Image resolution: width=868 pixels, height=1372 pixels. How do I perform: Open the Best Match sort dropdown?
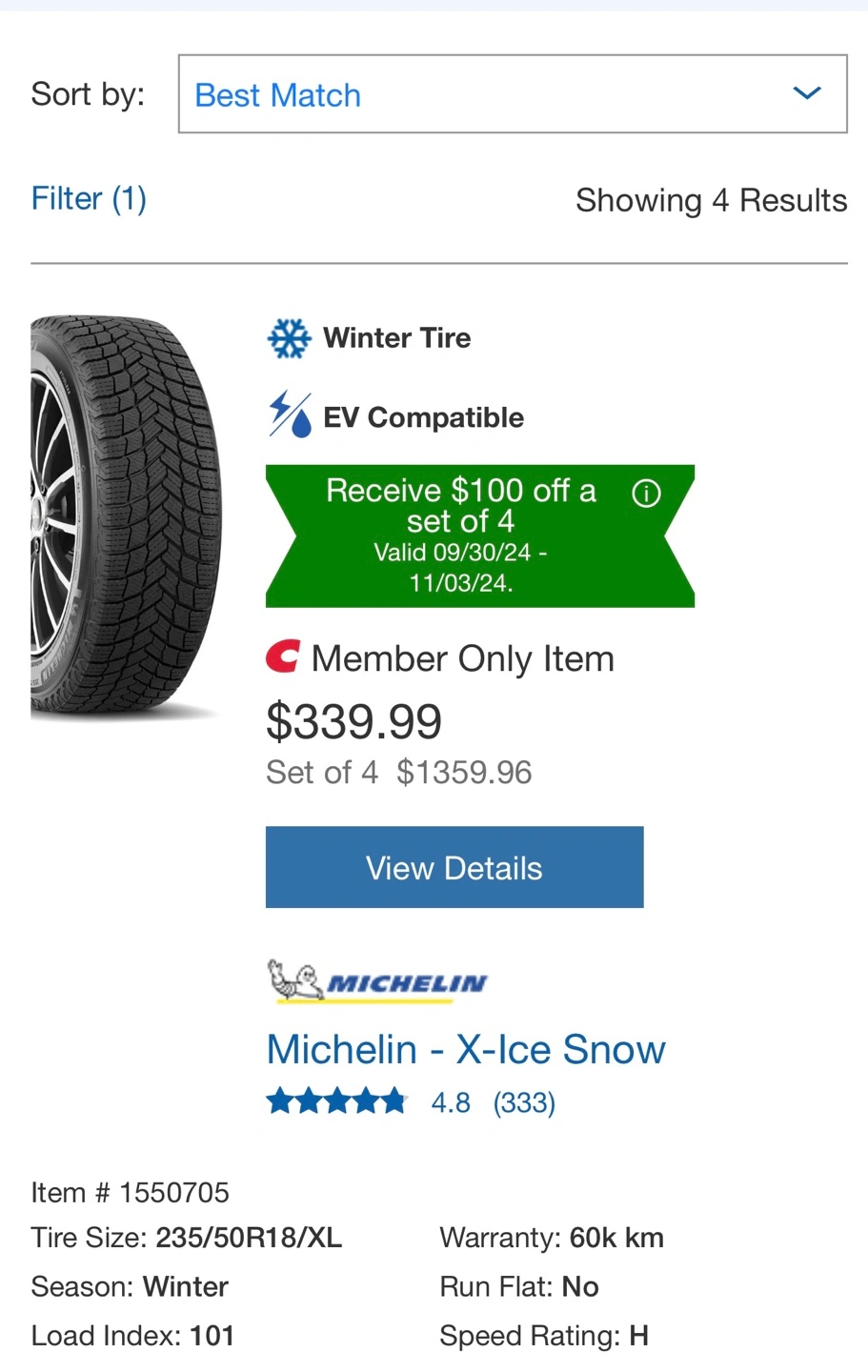point(513,93)
